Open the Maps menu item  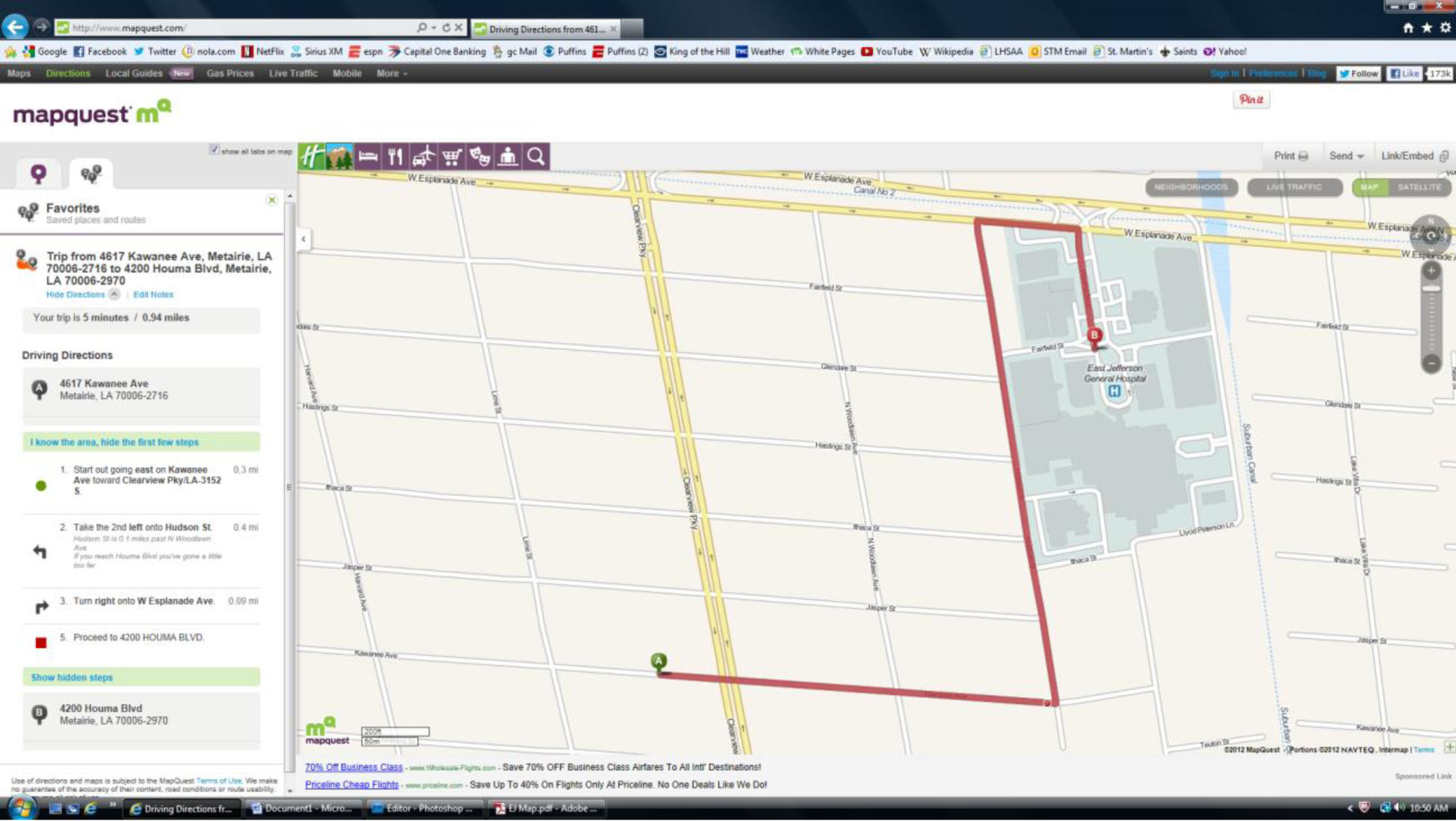pyautogui.click(x=19, y=73)
